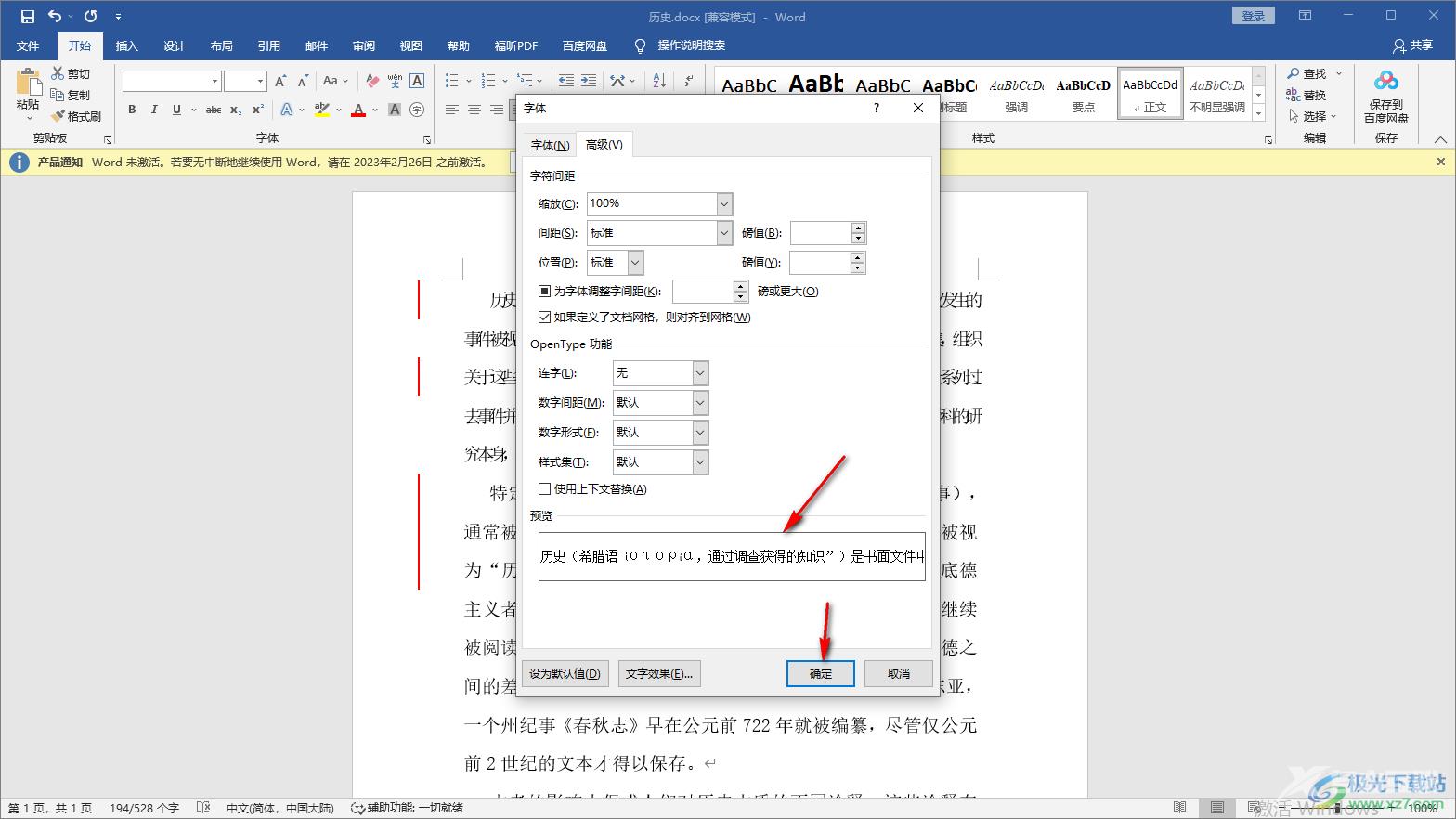Select the 正文 style thumbnail

click(1150, 94)
